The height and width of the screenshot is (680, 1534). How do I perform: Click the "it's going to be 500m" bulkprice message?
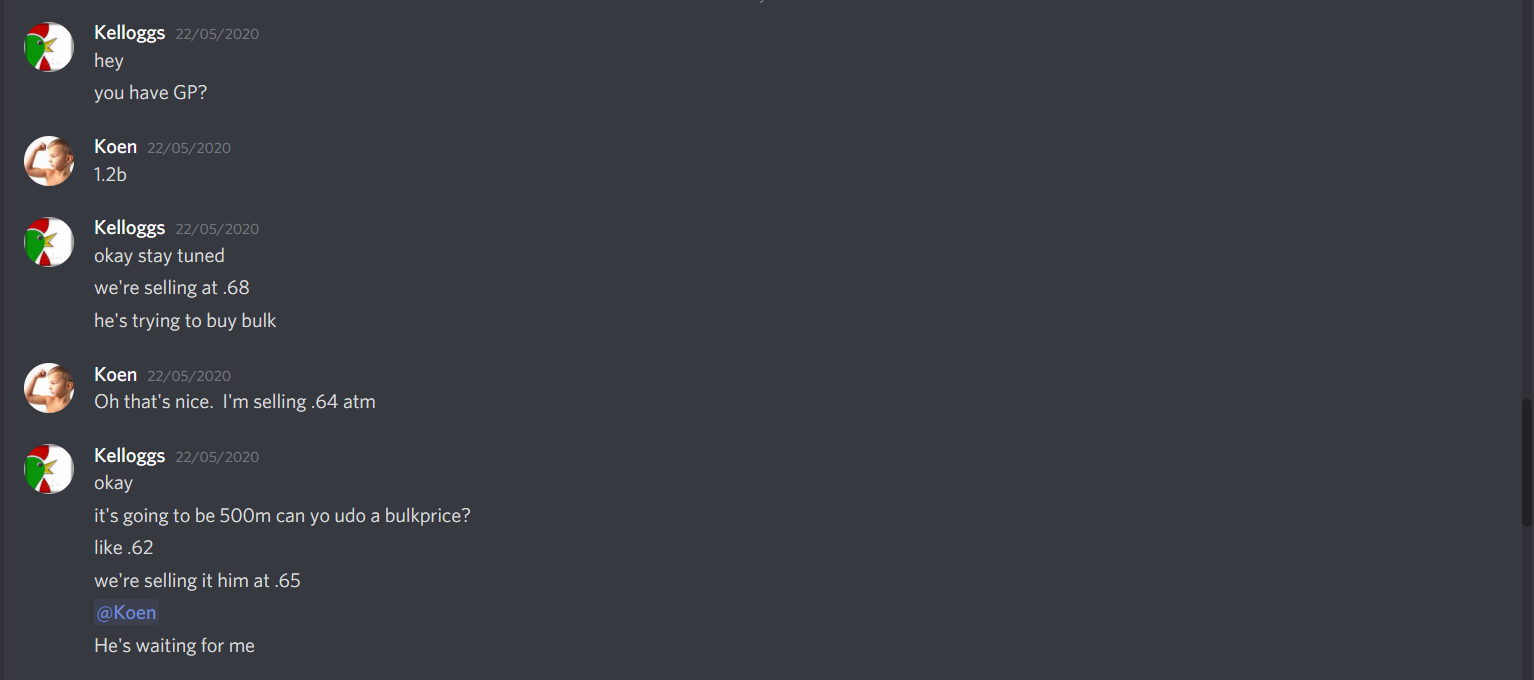point(282,516)
